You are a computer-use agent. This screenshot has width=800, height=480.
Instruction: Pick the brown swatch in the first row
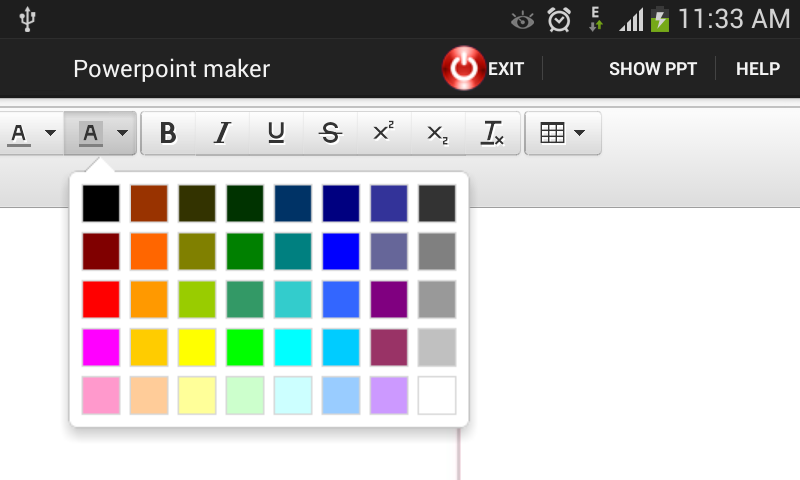pos(149,204)
